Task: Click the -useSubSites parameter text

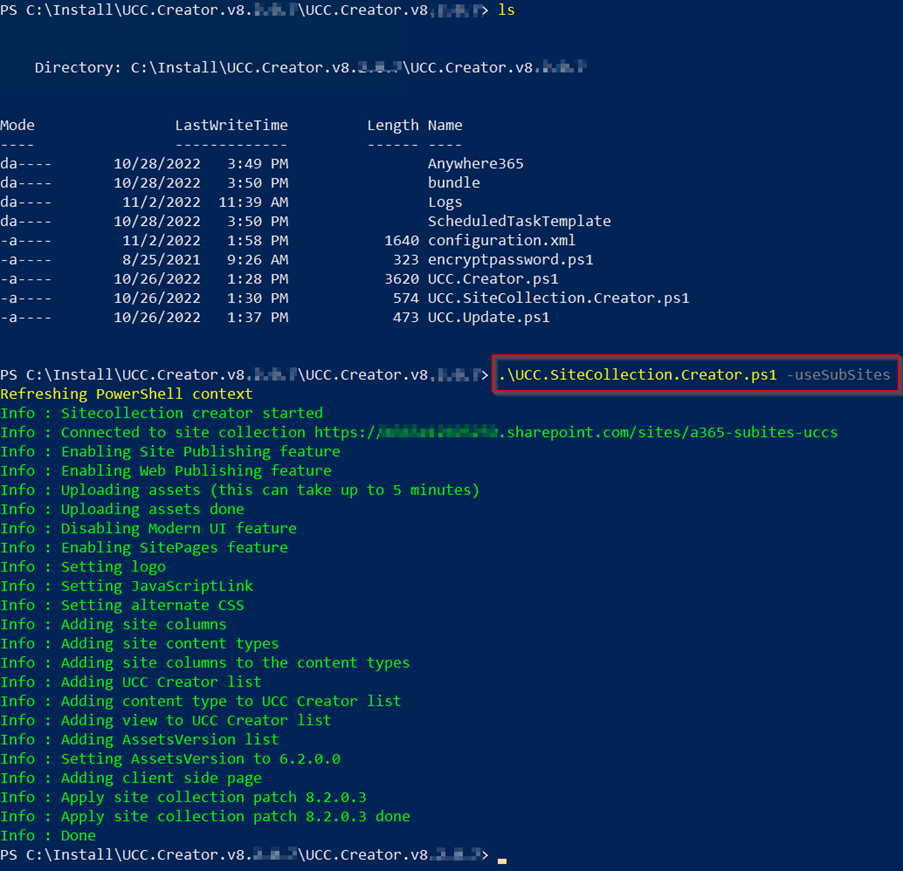Action: [838, 374]
